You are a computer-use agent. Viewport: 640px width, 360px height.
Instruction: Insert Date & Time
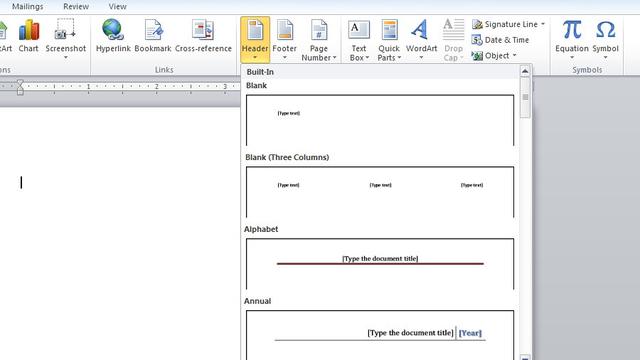[x=500, y=40]
